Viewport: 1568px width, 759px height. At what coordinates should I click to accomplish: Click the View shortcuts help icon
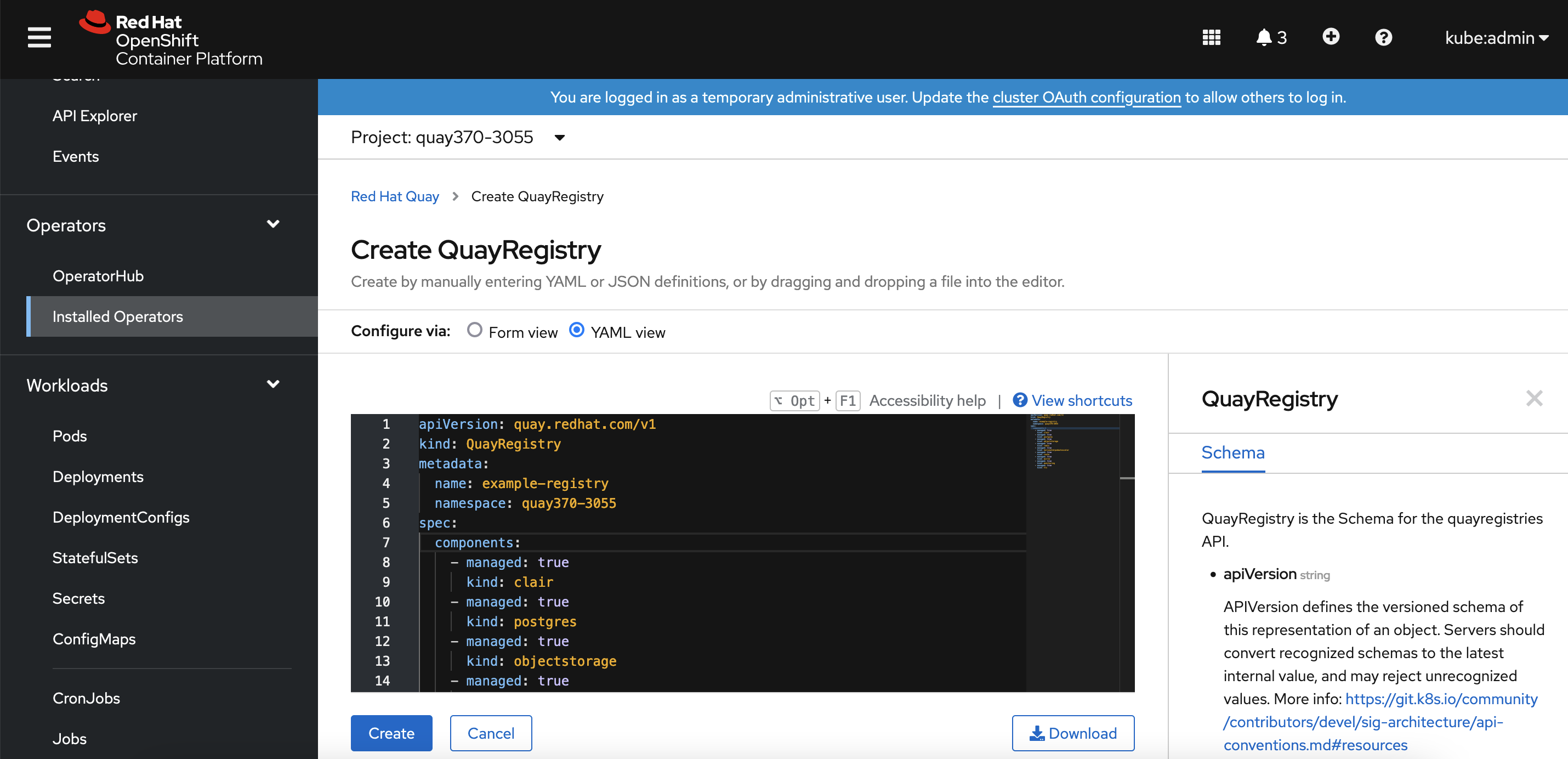click(x=1020, y=400)
